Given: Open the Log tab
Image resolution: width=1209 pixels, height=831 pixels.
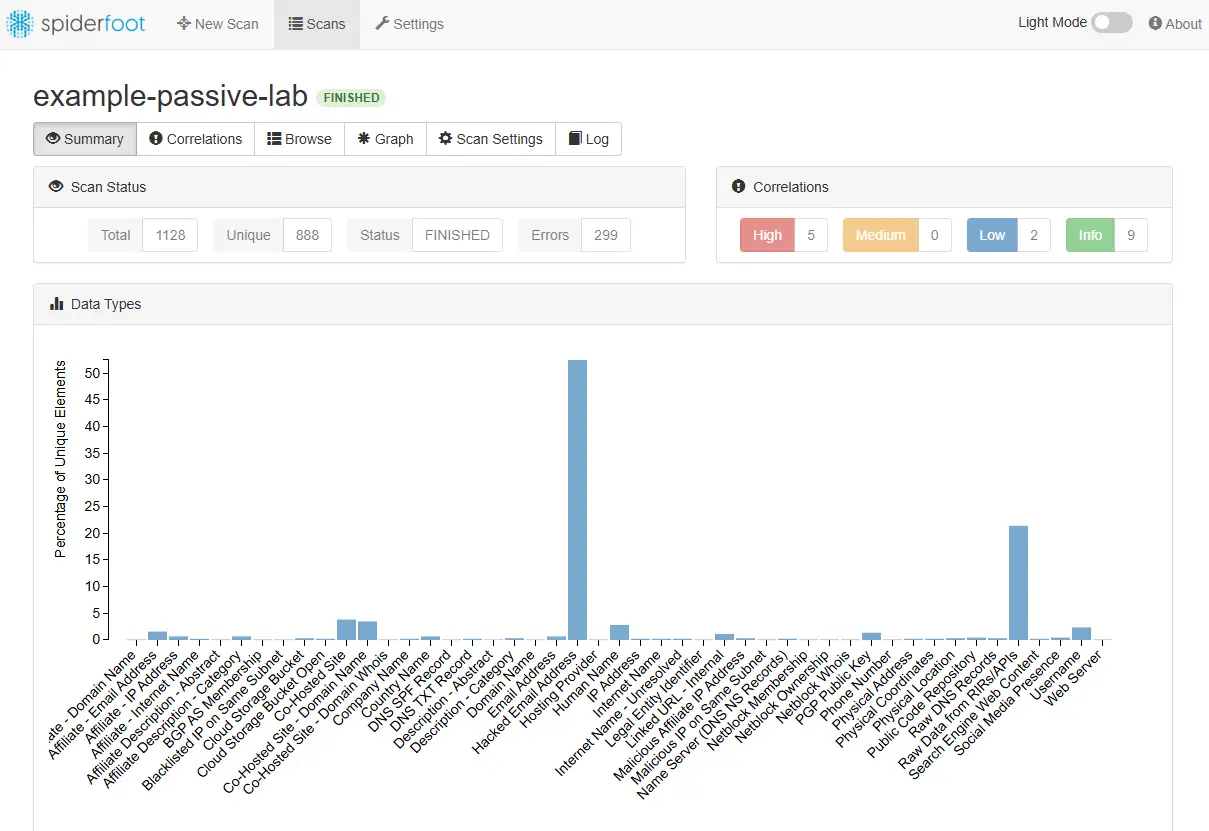Looking at the screenshot, I should [588, 139].
